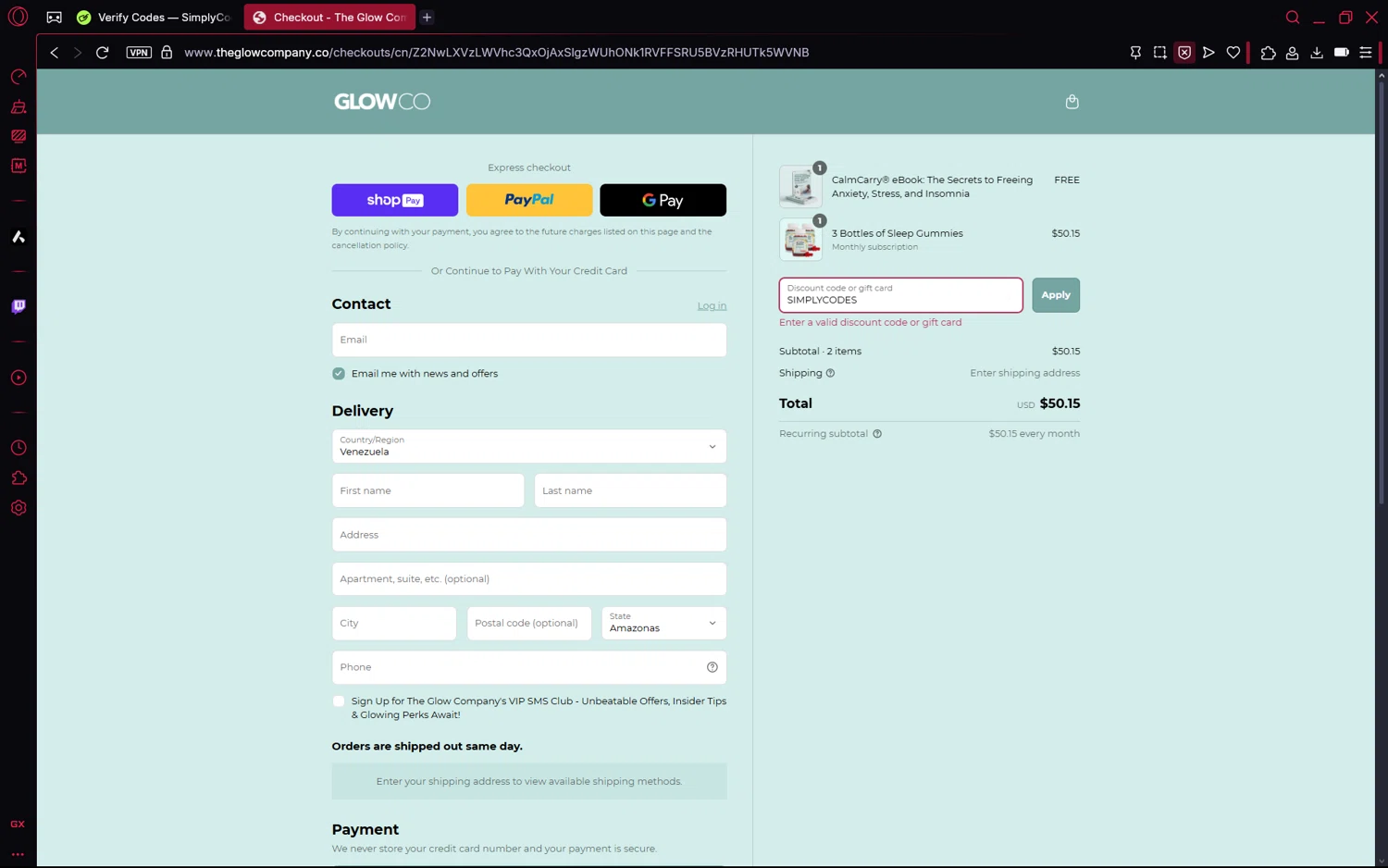Image resolution: width=1388 pixels, height=868 pixels.
Task: Click the Apartment, suite, etc. field
Action: pyautogui.click(x=529, y=579)
